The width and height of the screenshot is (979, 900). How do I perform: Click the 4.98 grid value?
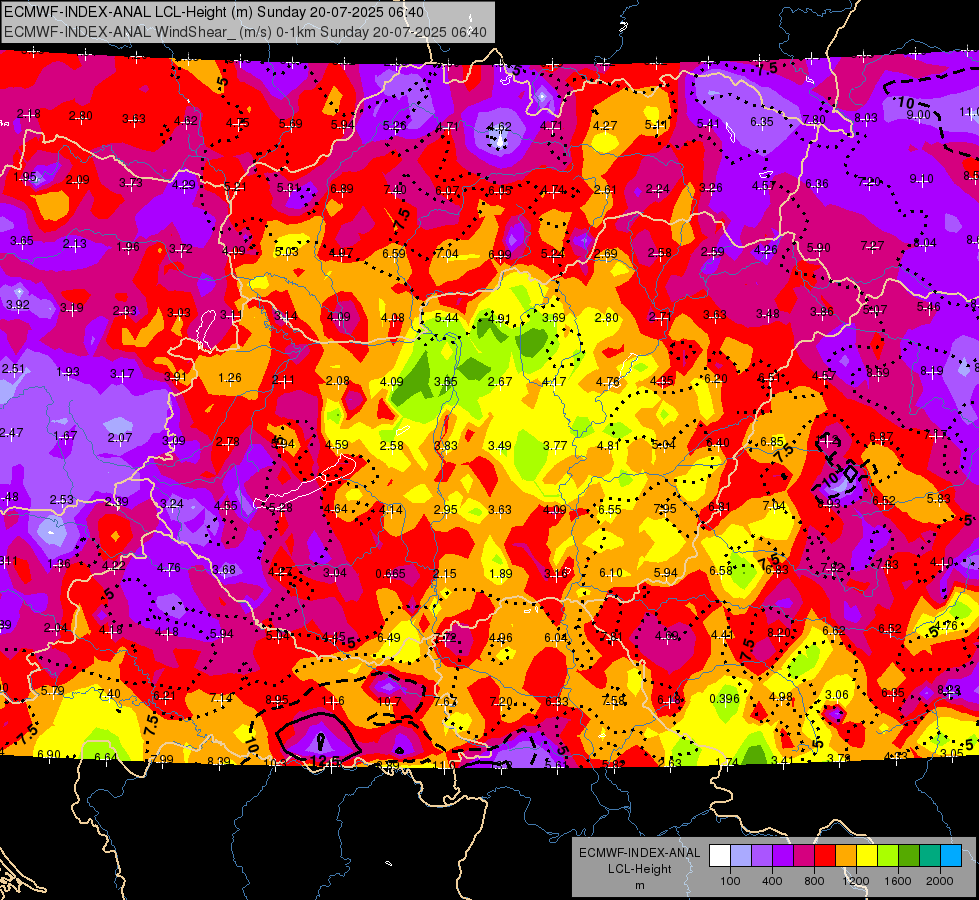pyautogui.click(x=780, y=697)
